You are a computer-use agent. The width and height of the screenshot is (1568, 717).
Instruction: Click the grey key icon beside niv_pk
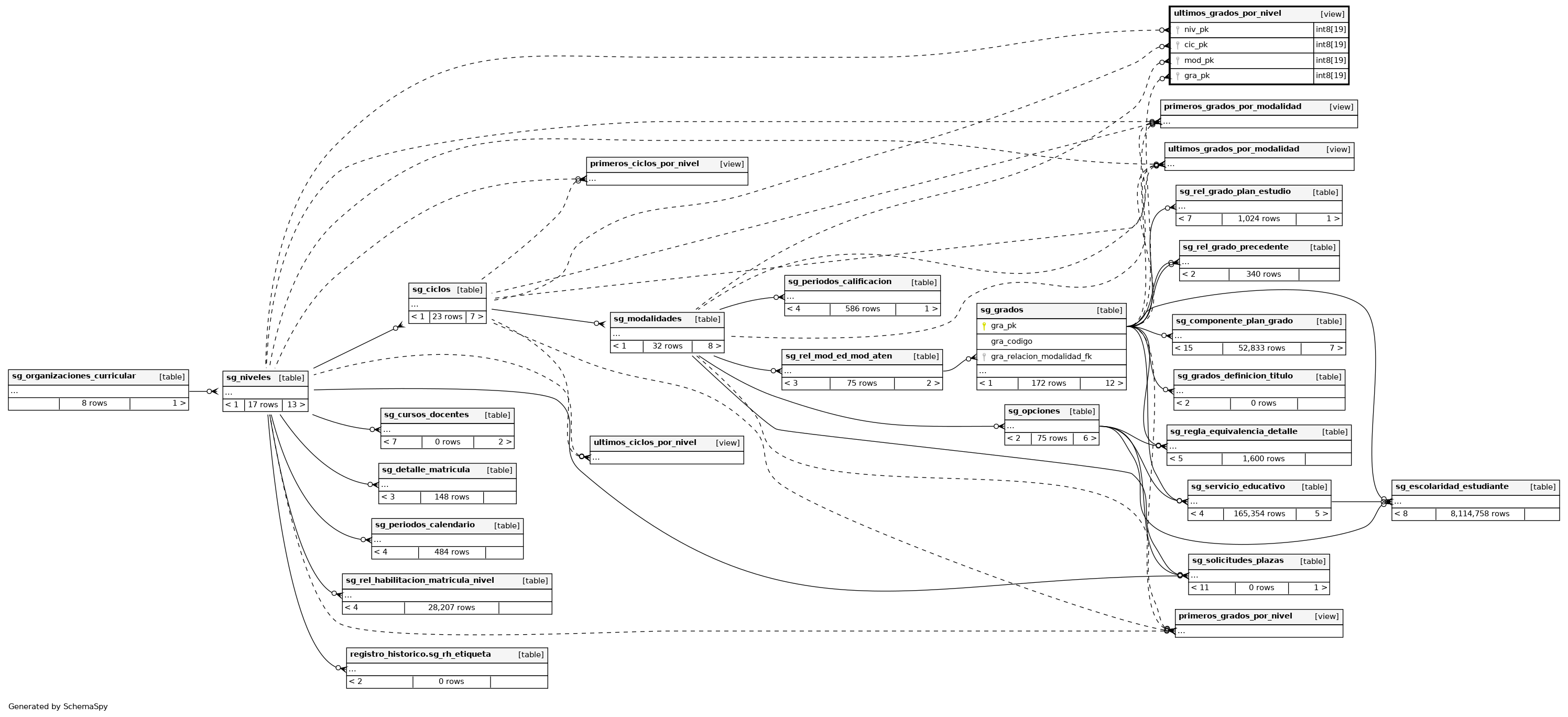pyautogui.click(x=1177, y=30)
